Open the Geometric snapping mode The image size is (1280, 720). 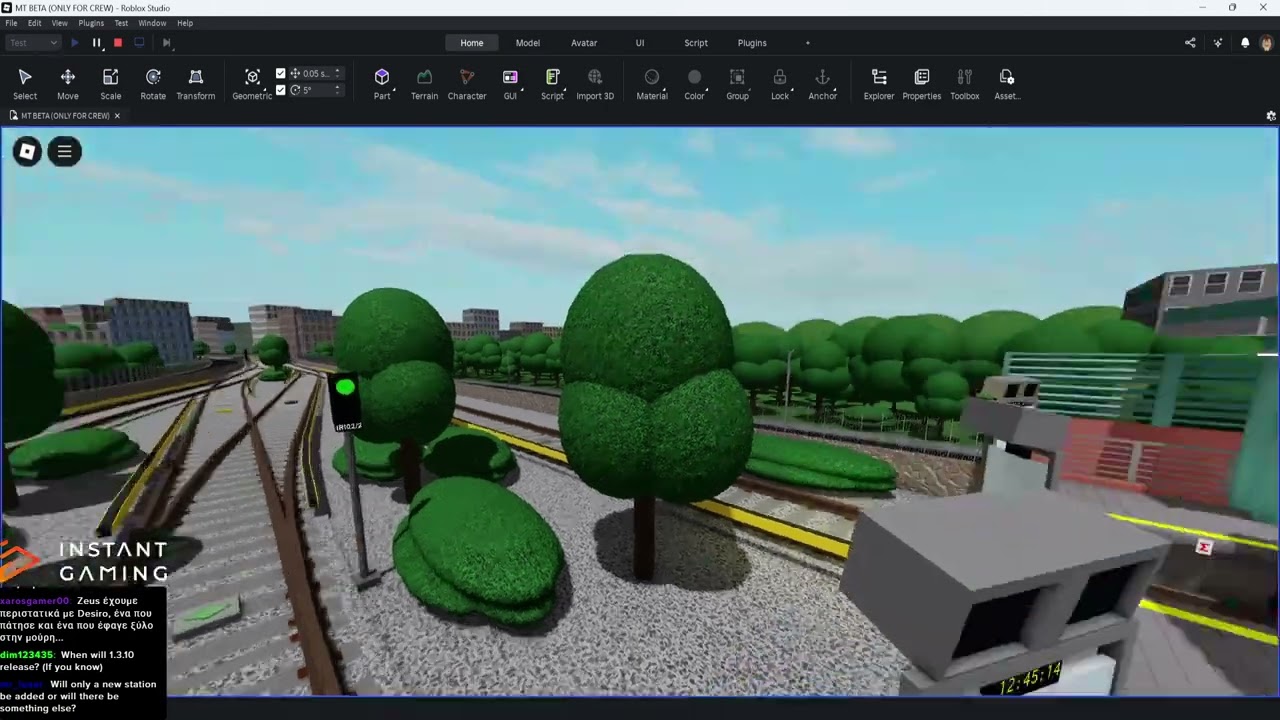(252, 84)
